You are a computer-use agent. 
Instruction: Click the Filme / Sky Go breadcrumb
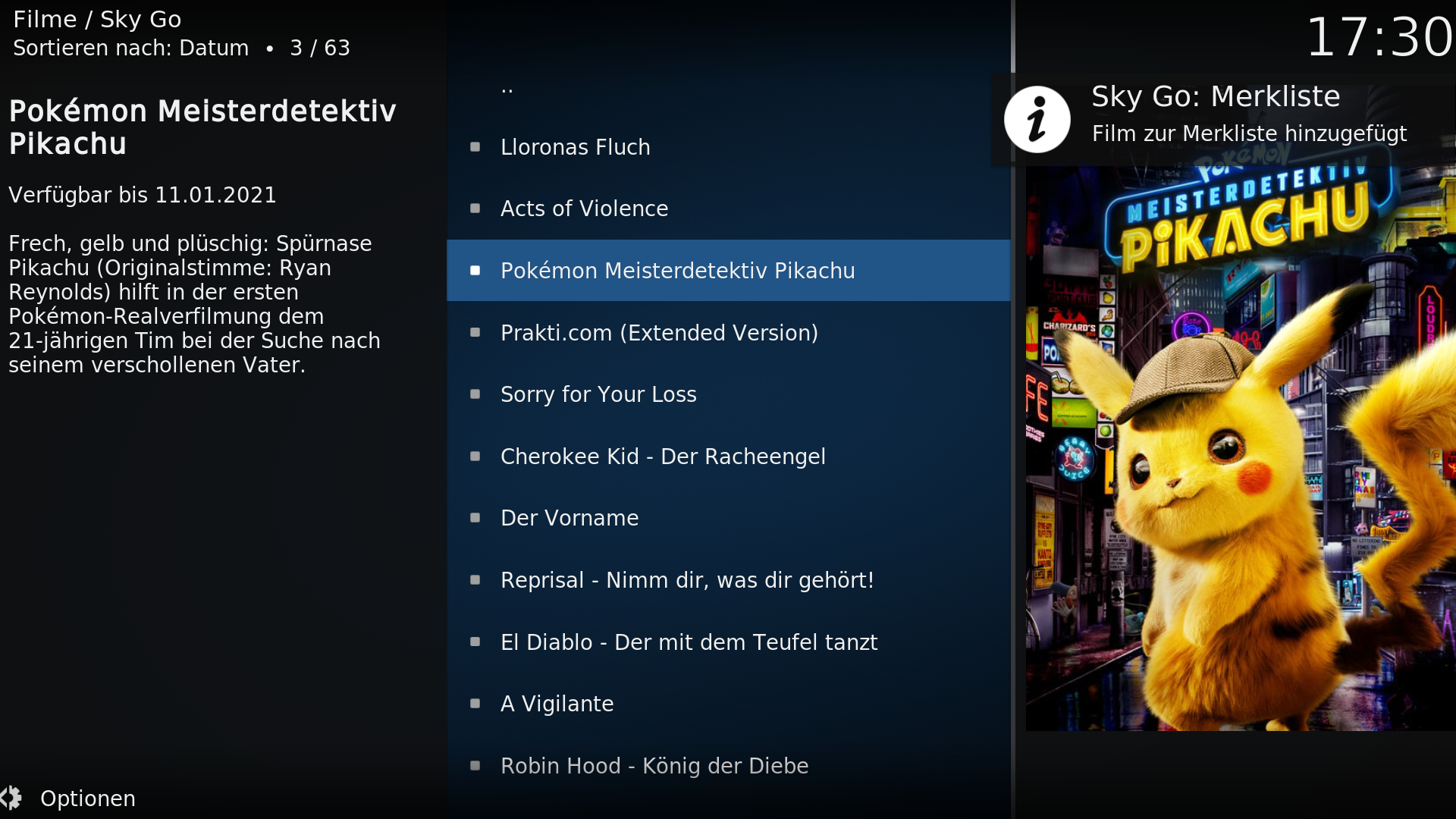97,19
